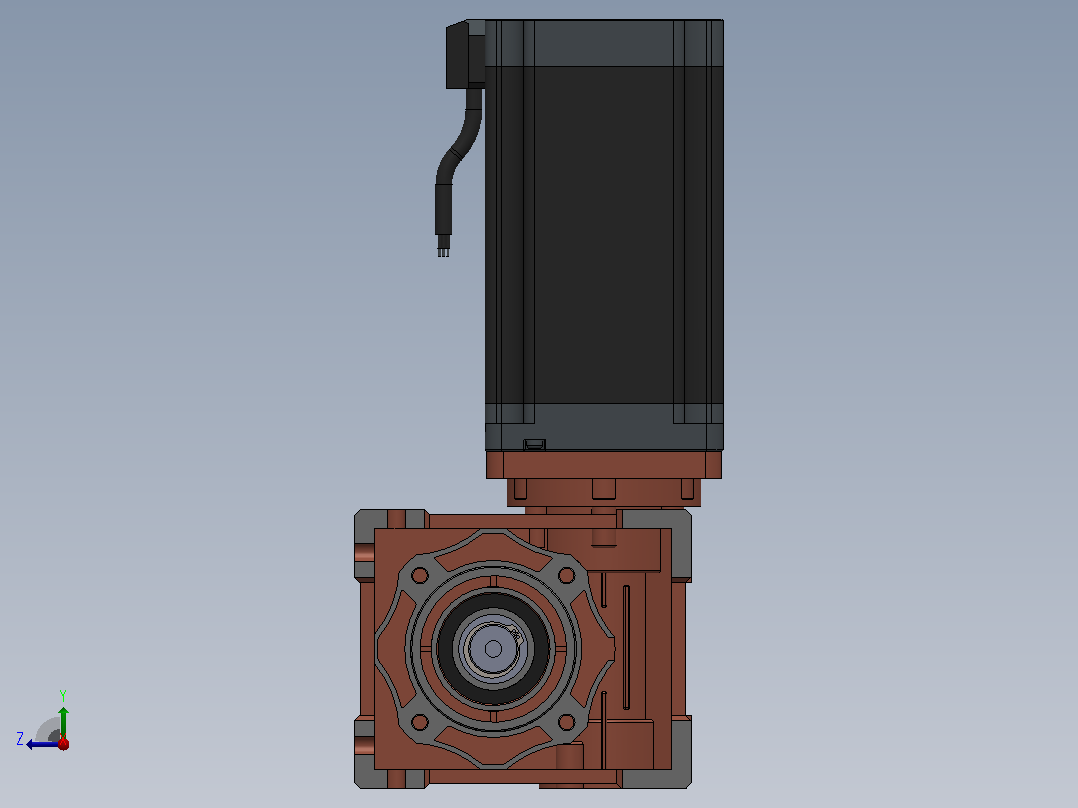Select the upper-left bolt hole on the gearbox flange
This screenshot has width=1078, height=808.
[419, 575]
